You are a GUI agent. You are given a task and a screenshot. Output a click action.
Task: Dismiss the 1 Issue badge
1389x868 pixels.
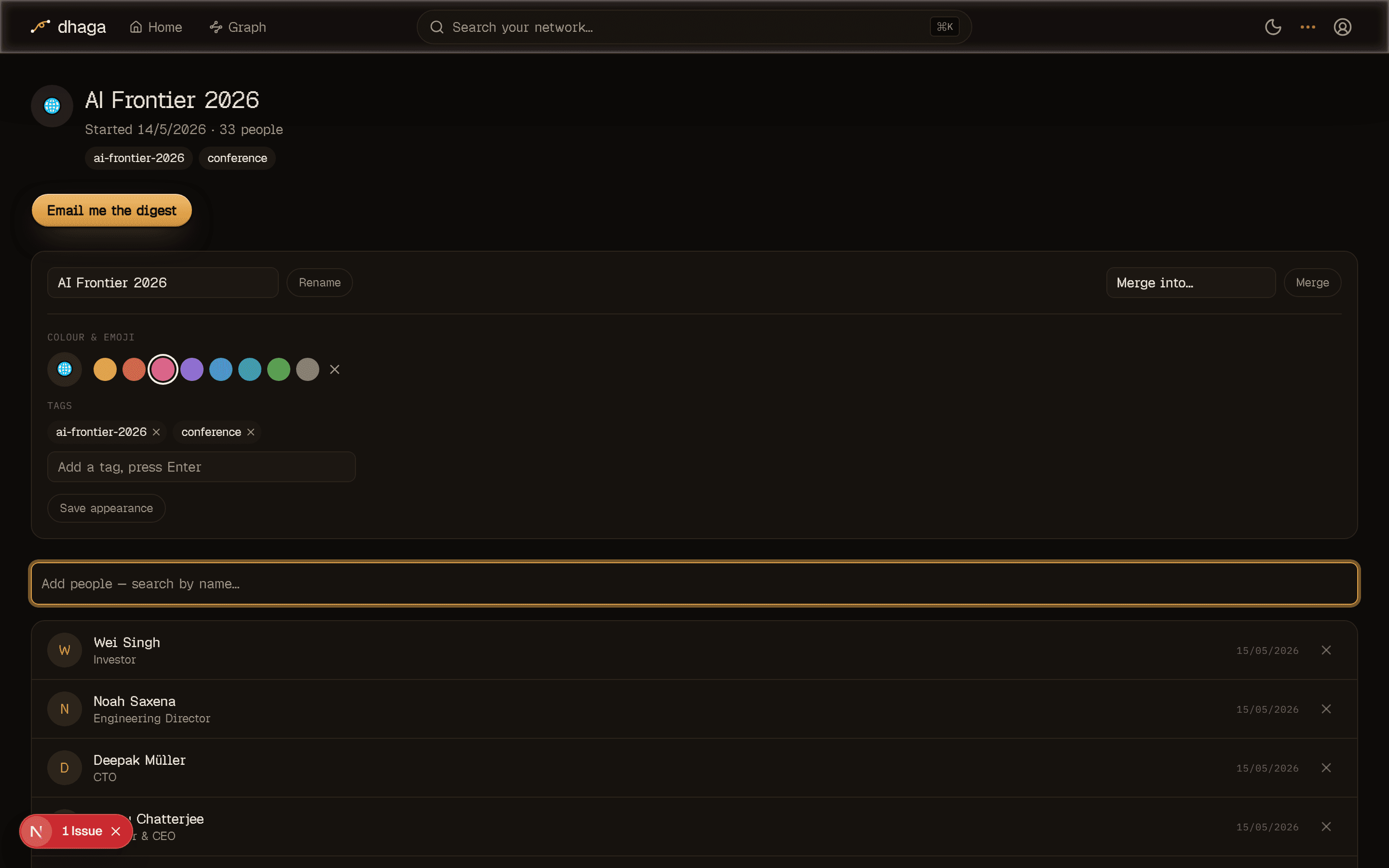pyautogui.click(x=116, y=831)
